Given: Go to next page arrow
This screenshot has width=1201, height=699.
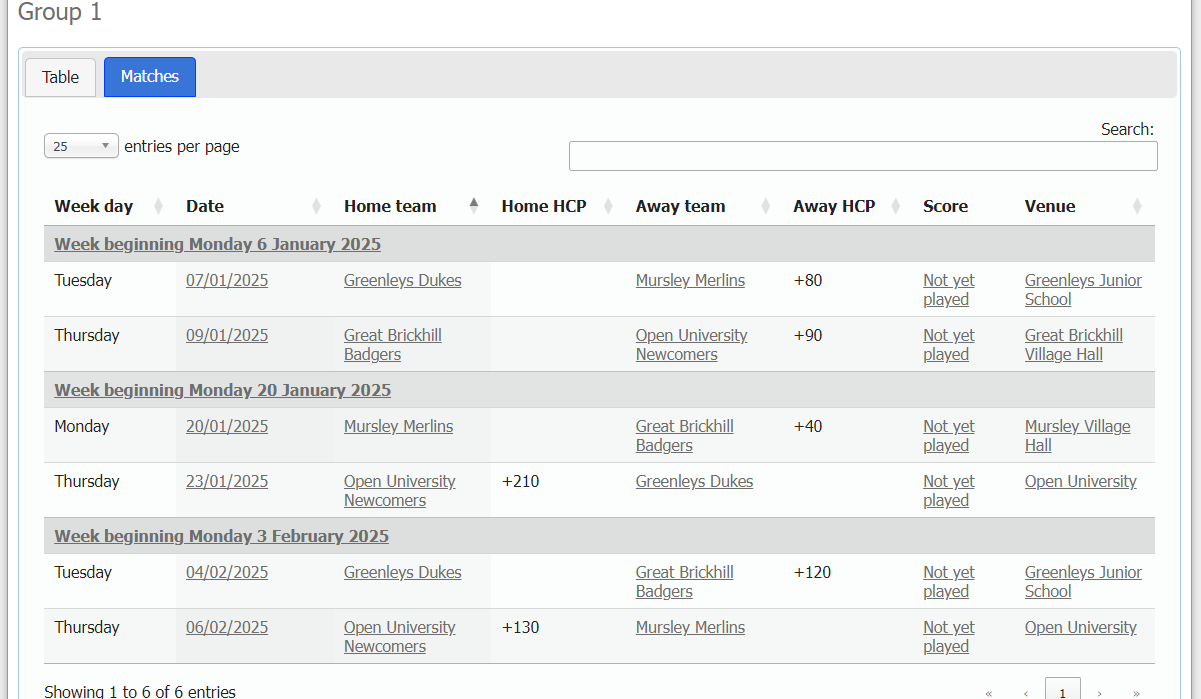Looking at the screenshot, I should [1100, 692].
